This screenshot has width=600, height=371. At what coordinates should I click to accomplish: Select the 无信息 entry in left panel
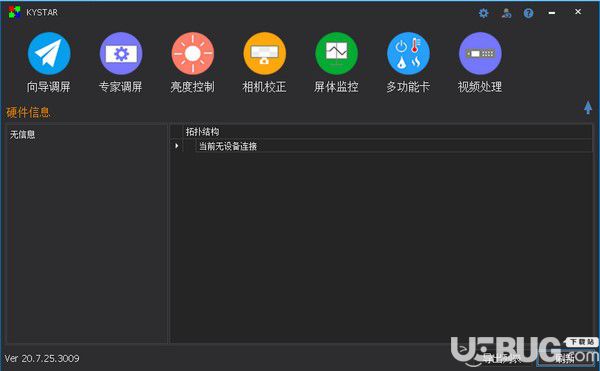tap(22, 134)
